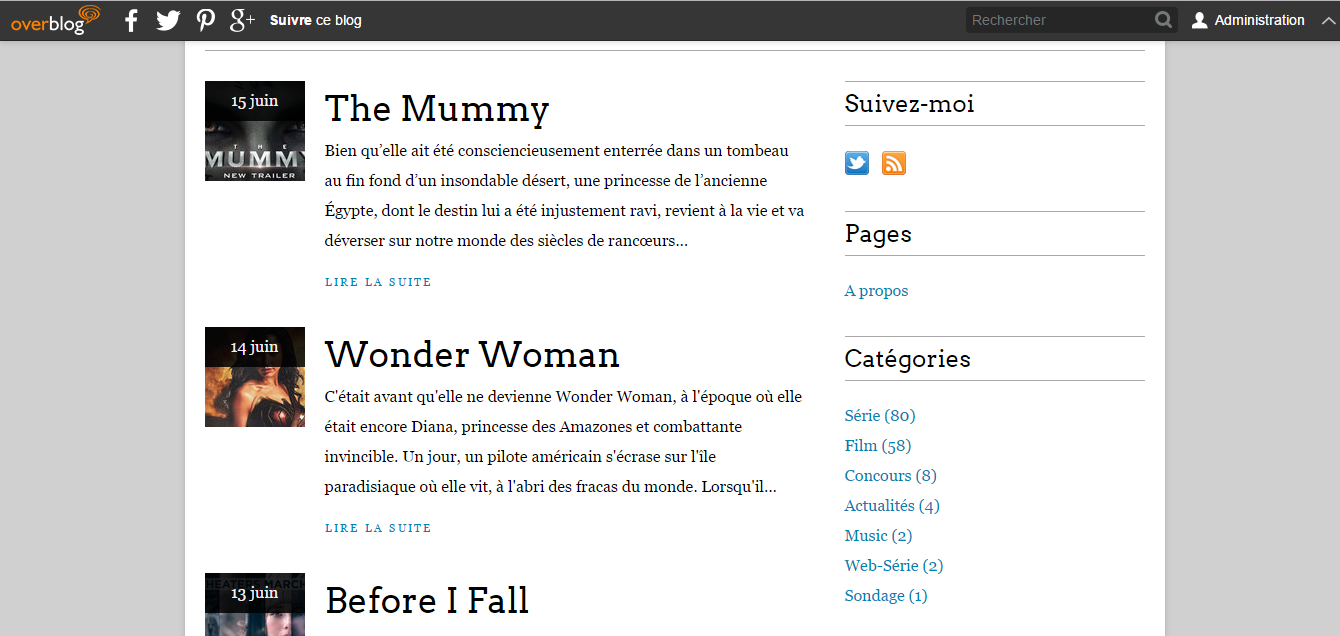Image resolution: width=1340 pixels, height=636 pixels.
Task: Open the Facebook share icon
Action: tap(131, 20)
